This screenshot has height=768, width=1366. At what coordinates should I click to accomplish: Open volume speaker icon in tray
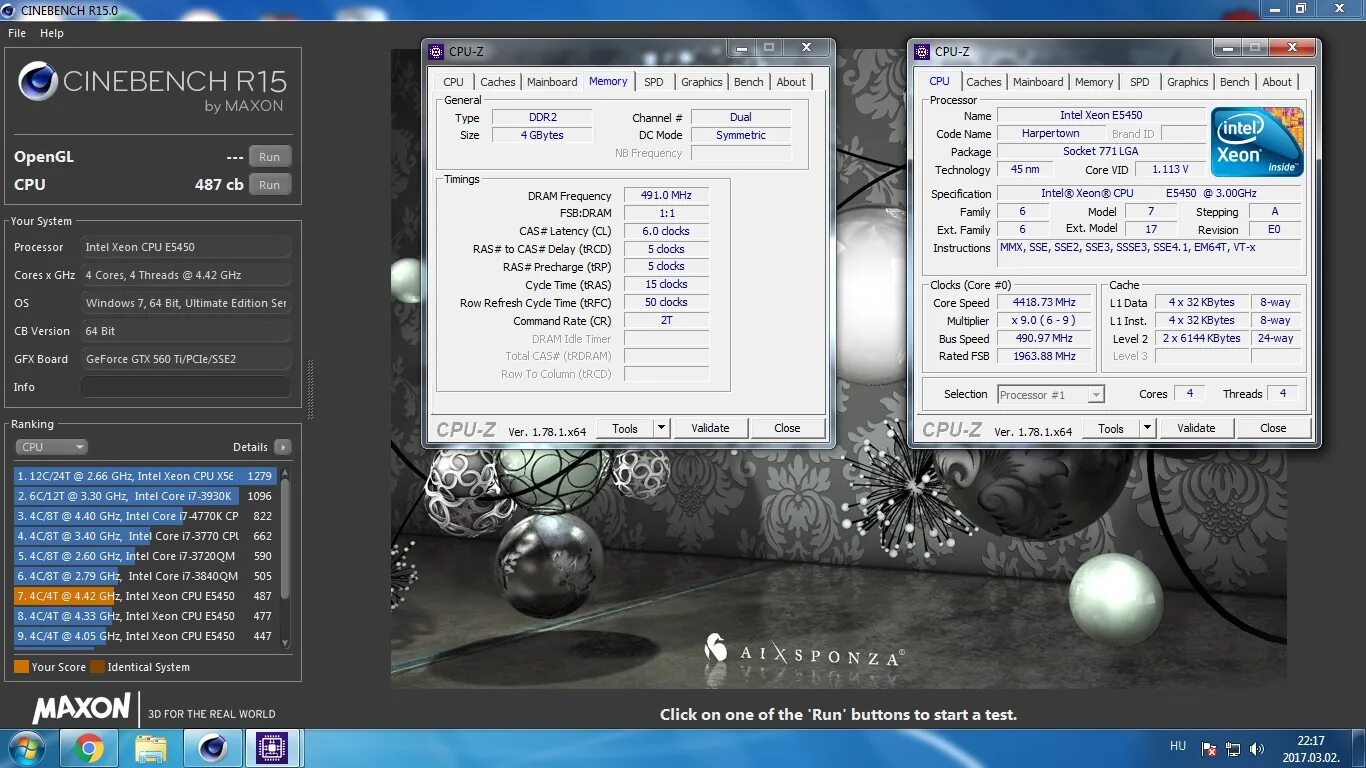(1257, 749)
